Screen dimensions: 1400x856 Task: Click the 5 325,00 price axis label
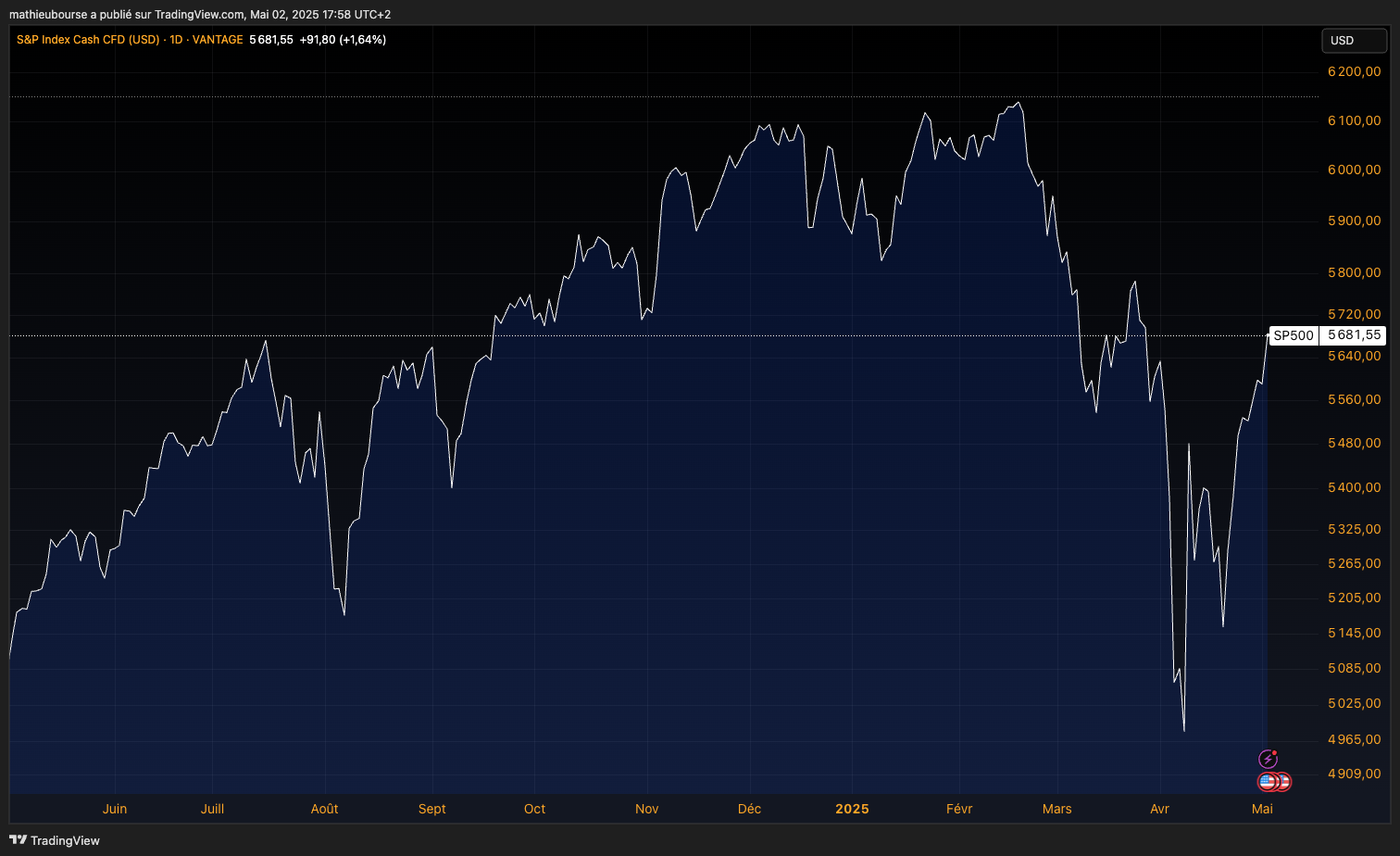(1354, 529)
